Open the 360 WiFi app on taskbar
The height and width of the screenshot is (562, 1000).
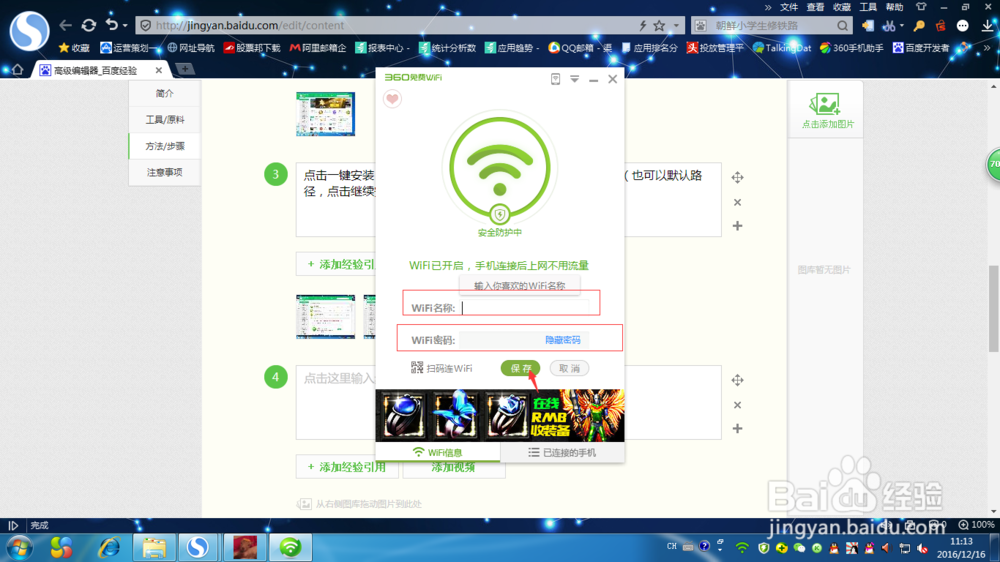click(x=290, y=547)
